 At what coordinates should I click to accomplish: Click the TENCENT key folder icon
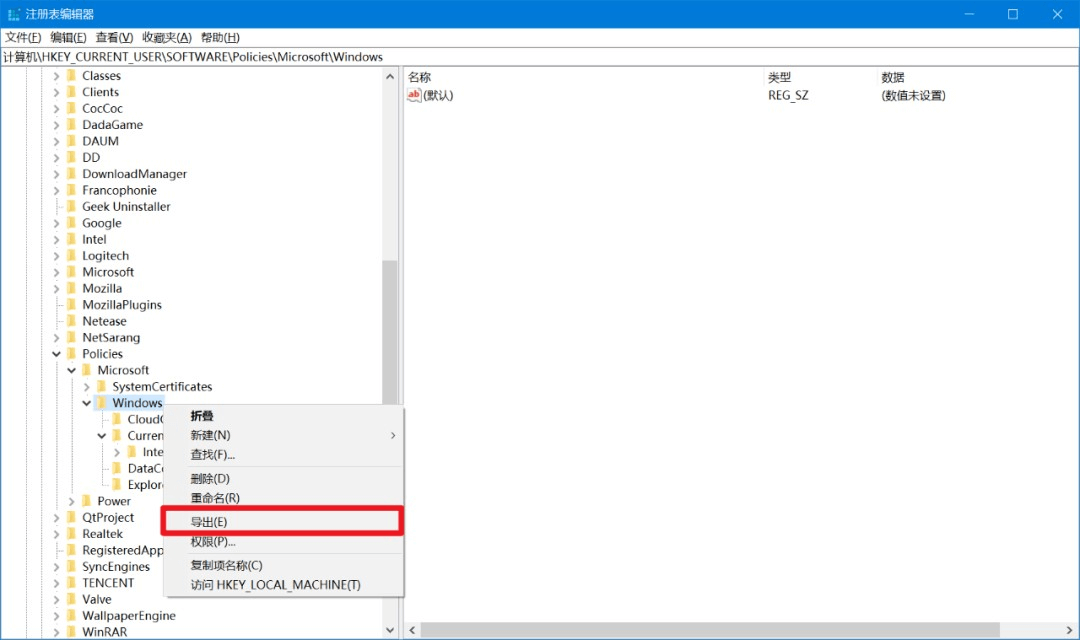[x=72, y=583]
